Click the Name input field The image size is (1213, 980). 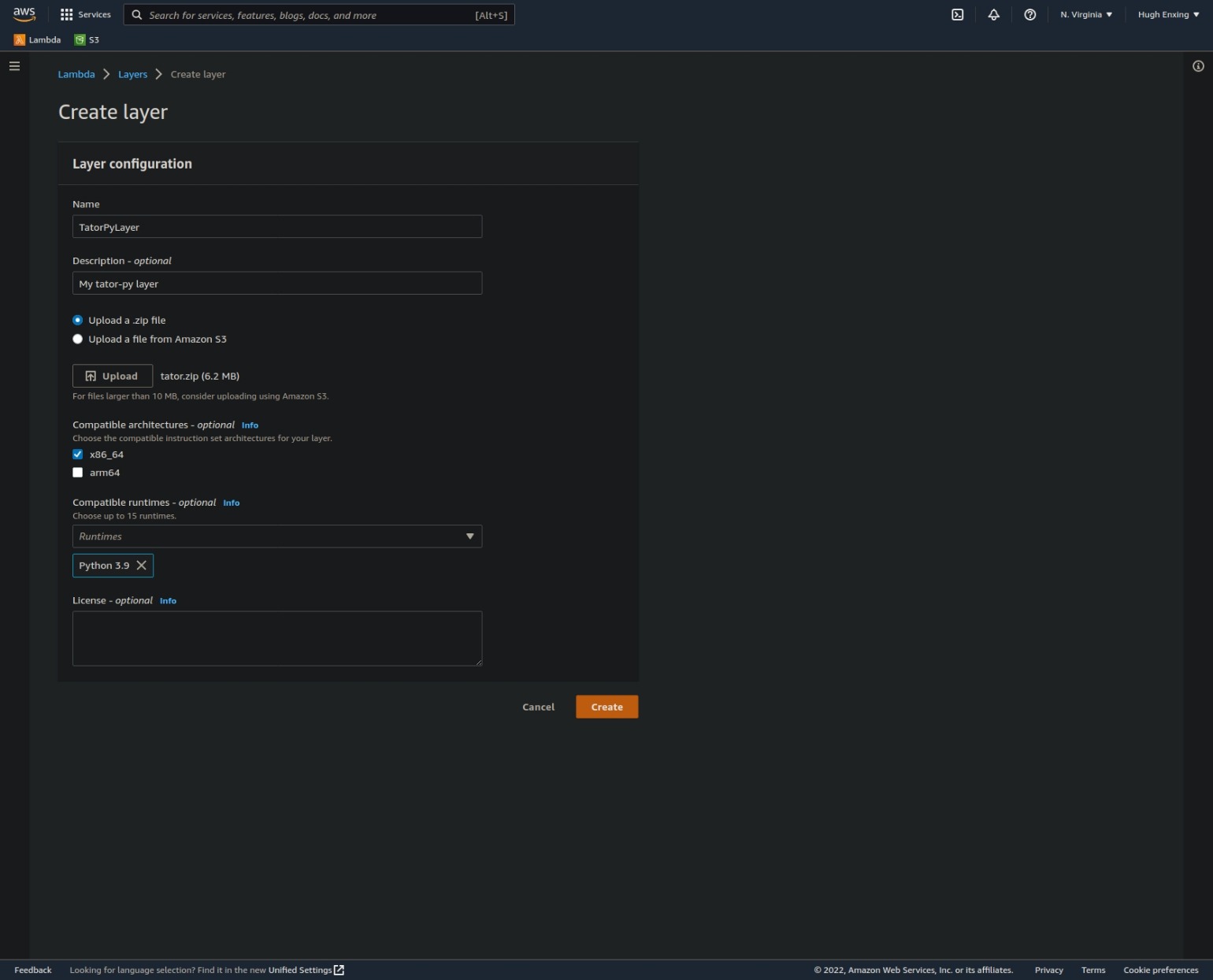click(x=277, y=227)
